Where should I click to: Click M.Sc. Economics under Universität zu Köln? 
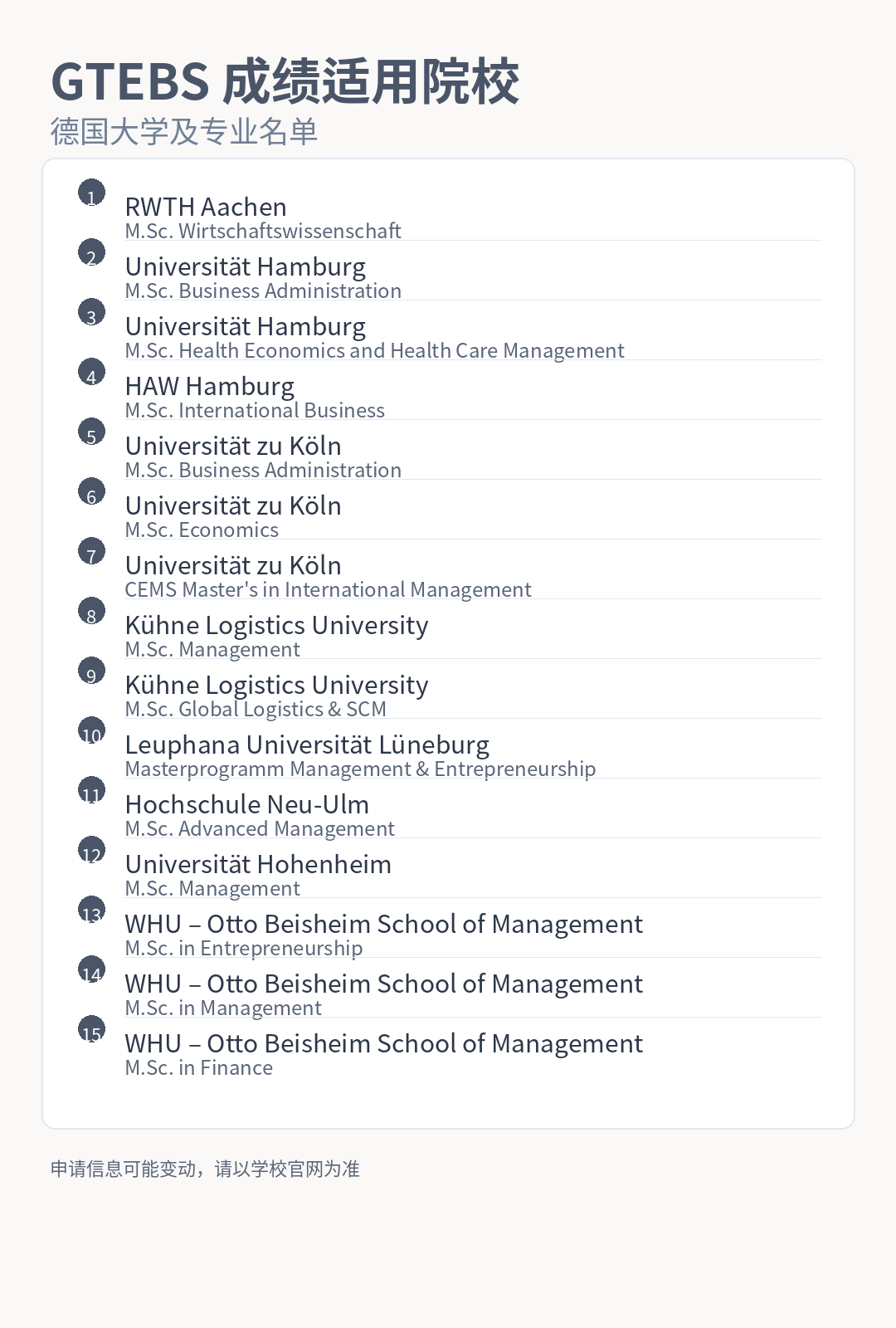[202, 530]
